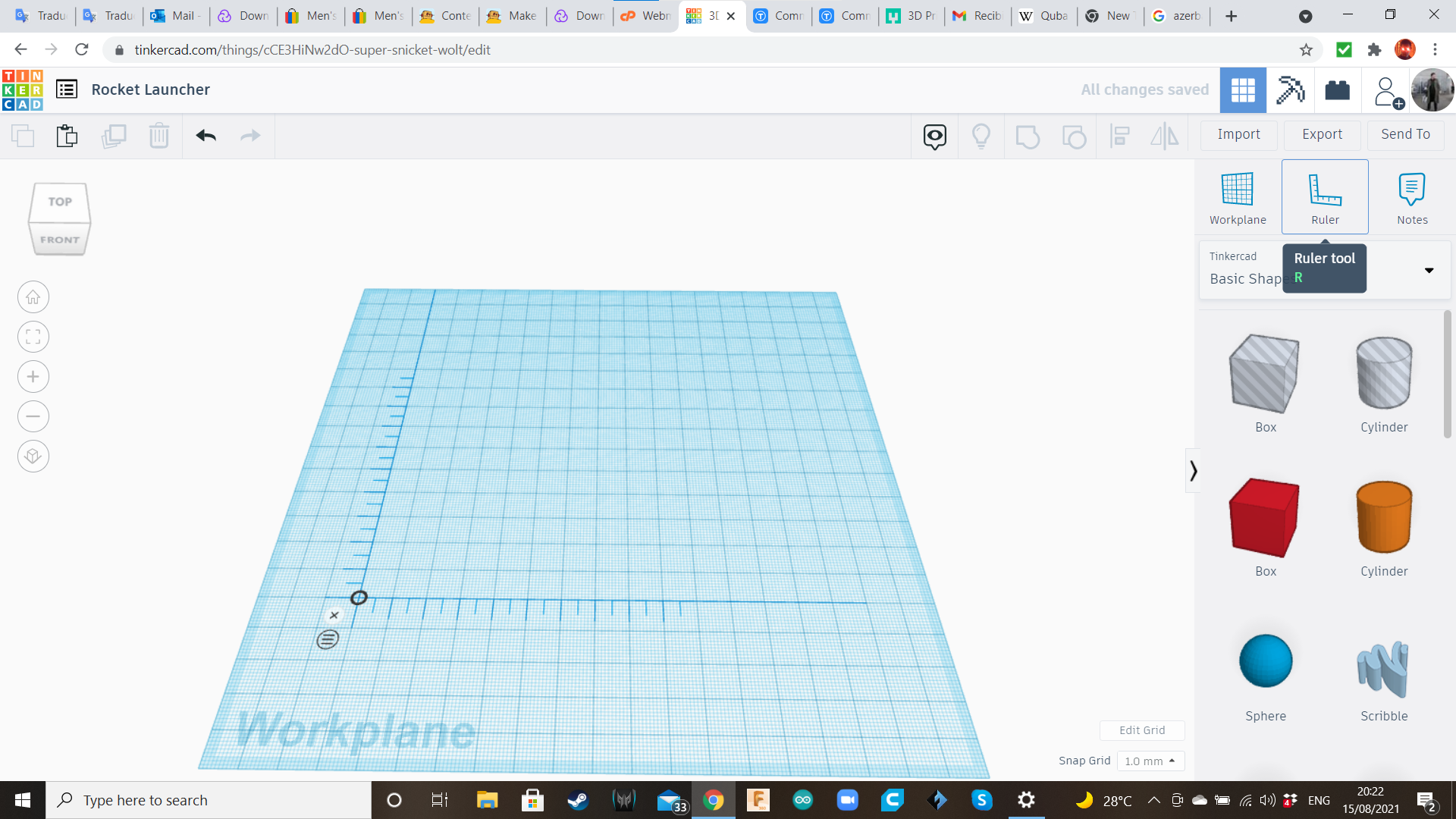This screenshot has width=1456, height=819.
Task: Click the Rocket Launcher design name field
Action: click(x=151, y=89)
